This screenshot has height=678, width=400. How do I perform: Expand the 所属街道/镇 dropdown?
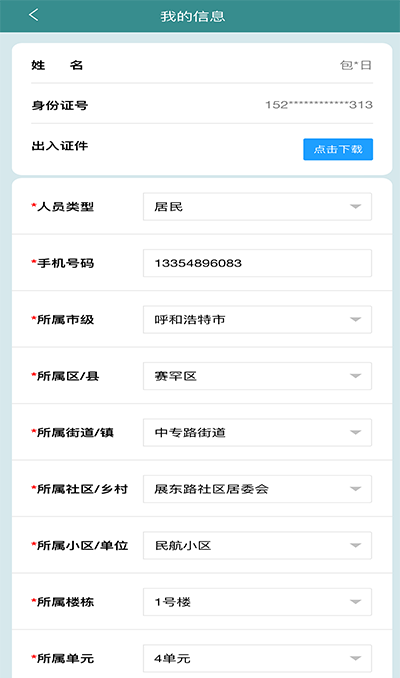[257, 432]
